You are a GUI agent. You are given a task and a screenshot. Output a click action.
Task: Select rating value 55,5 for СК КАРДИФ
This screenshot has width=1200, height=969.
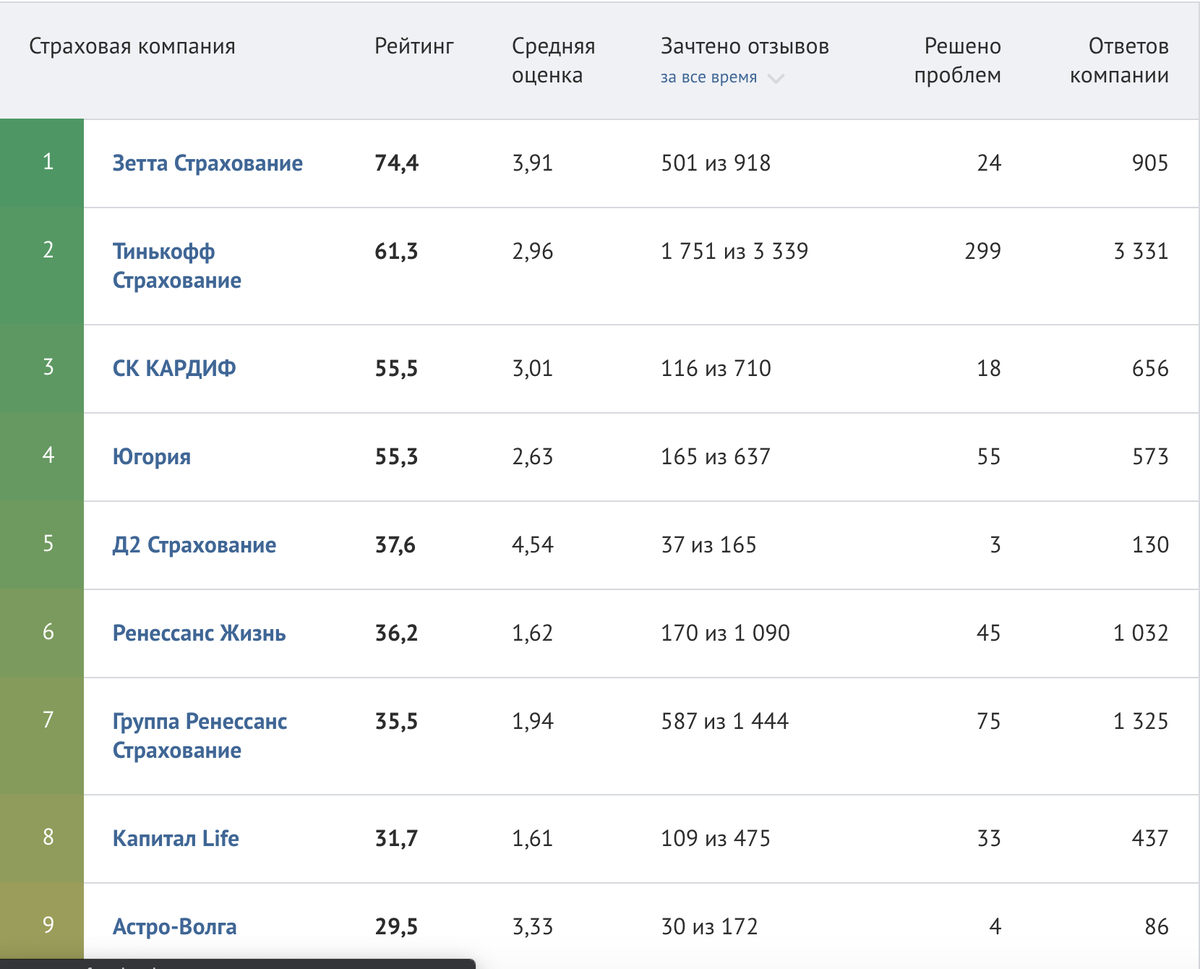click(x=396, y=368)
